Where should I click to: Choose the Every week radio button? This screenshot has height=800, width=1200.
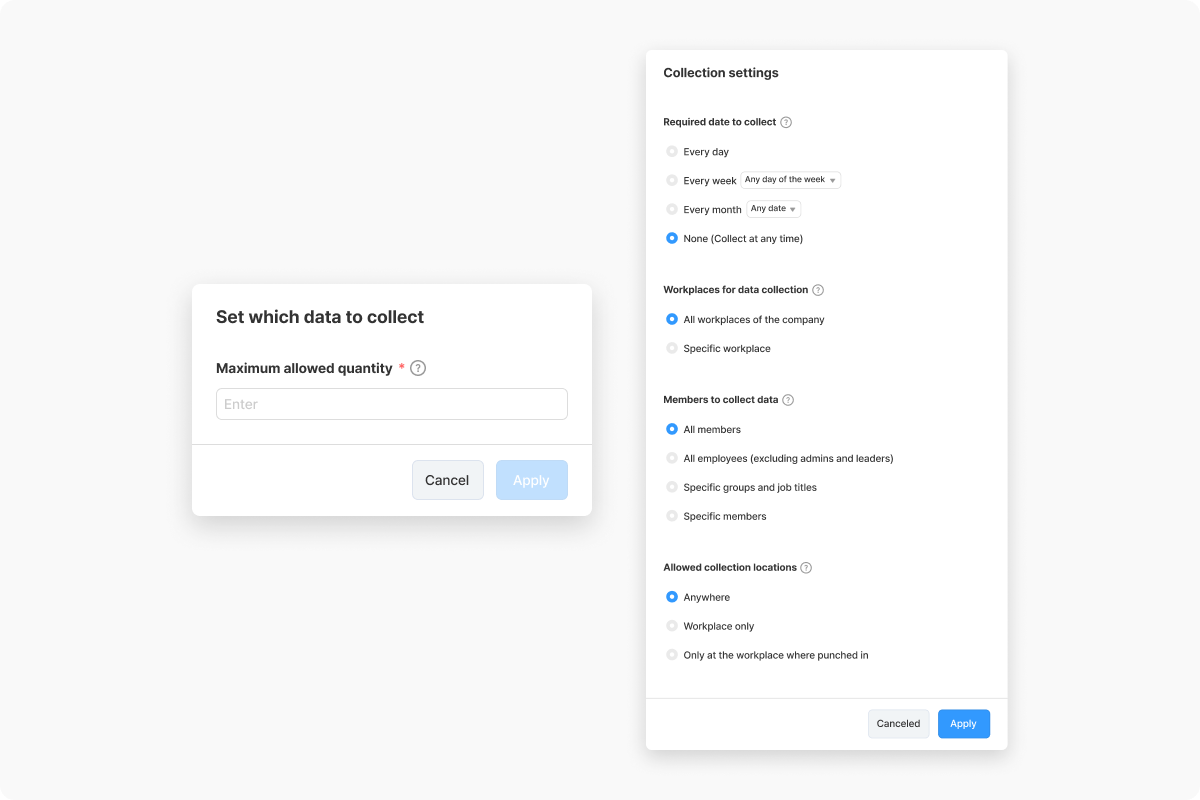tap(672, 181)
